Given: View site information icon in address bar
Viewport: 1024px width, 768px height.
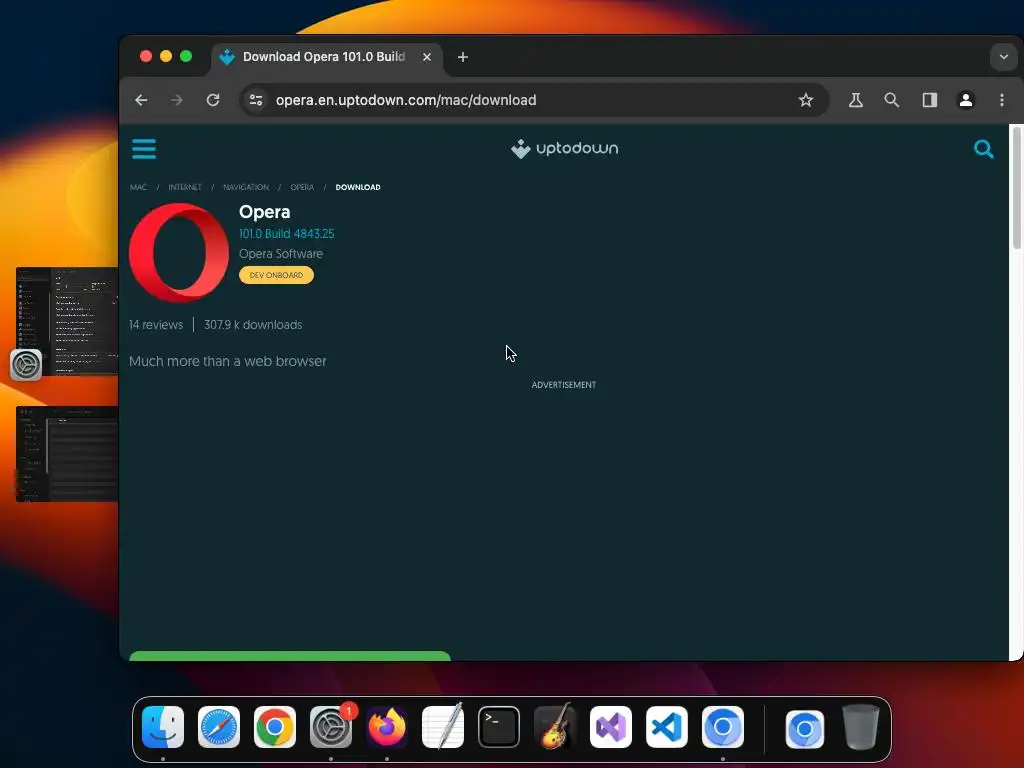Looking at the screenshot, I should 256,100.
